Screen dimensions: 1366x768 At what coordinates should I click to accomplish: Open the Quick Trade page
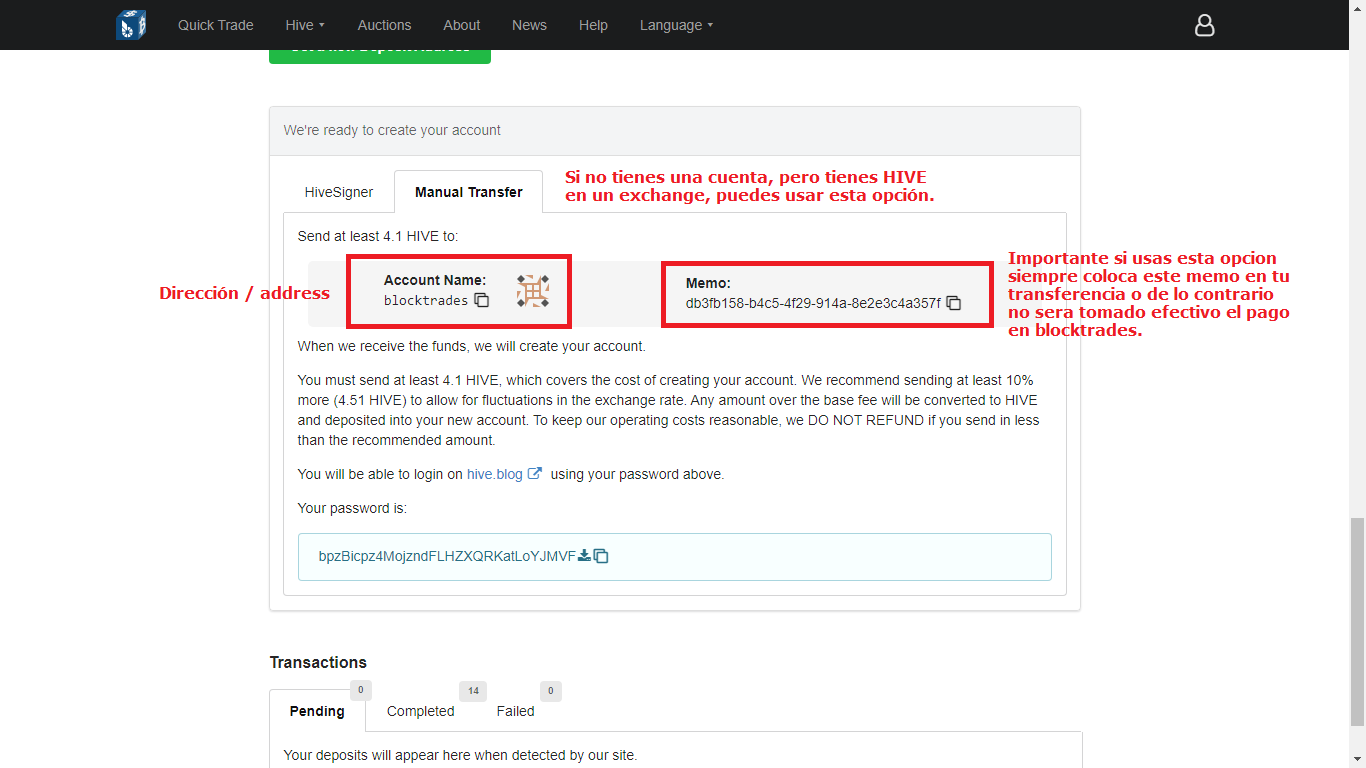pos(216,25)
